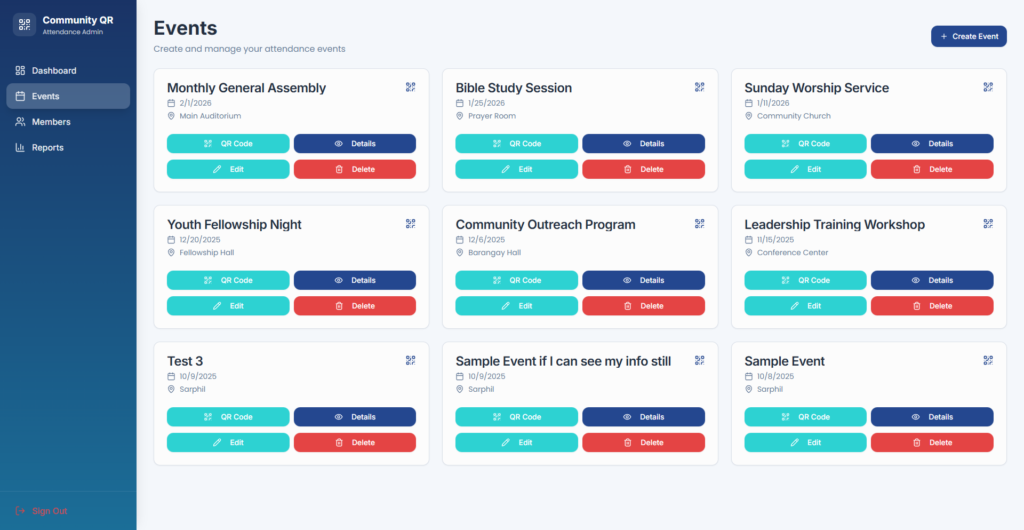Click QR icon on Community Outreach Program card
Viewport: 1024px width, 530px height.
click(x=699, y=224)
